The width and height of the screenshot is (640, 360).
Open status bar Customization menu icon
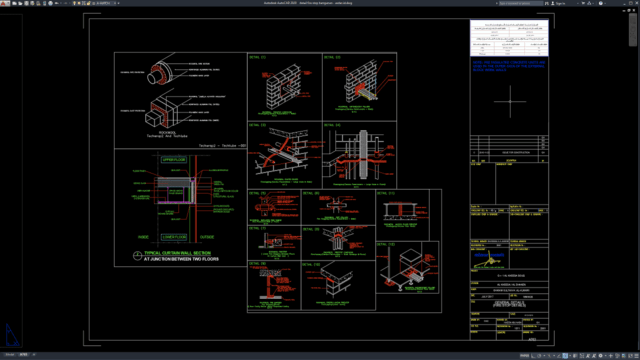(637, 356)
